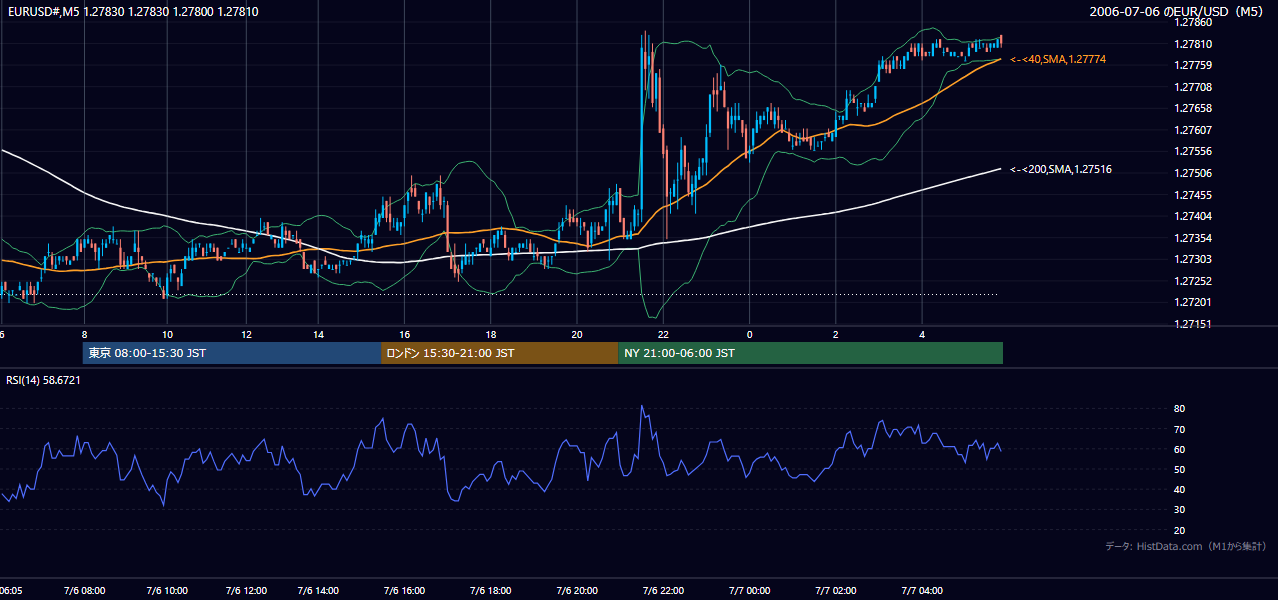Click the 40 level on RSI scale
Viewport: 1278px width, 600px height.
pos(1179,489)
